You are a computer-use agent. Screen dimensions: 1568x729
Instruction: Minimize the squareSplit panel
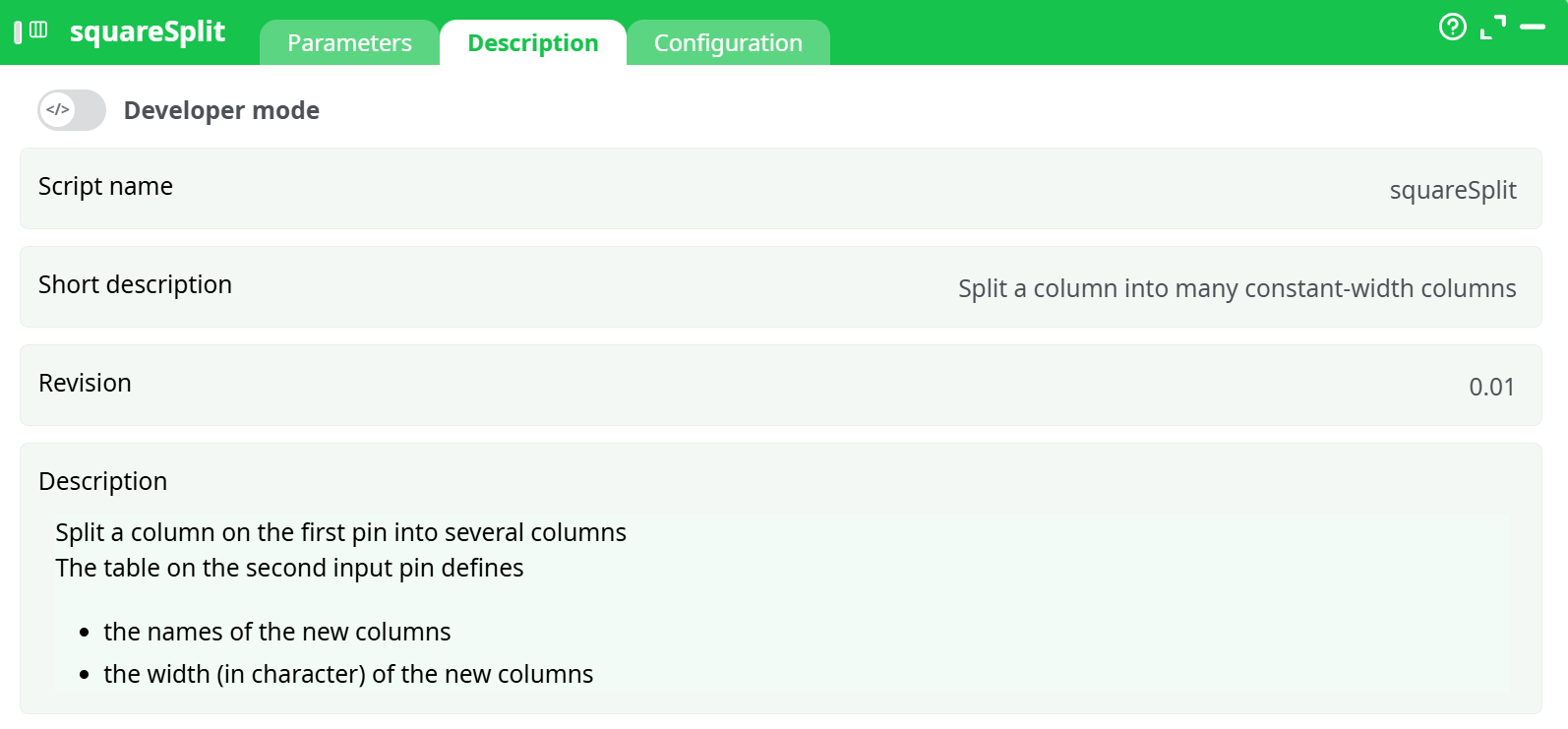pos(1533,27)
